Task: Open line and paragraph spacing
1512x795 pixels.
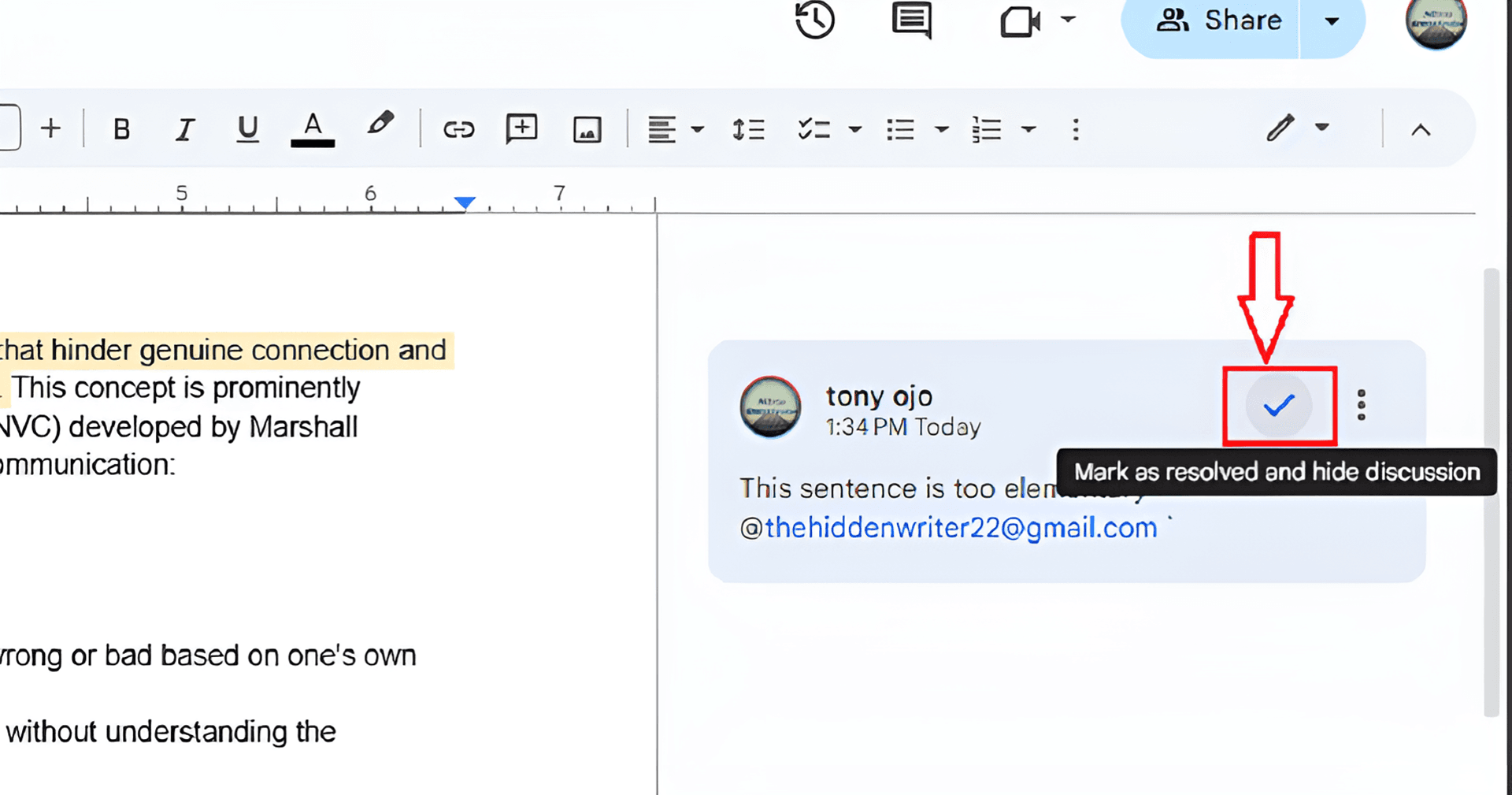Action: click(748, 129)
